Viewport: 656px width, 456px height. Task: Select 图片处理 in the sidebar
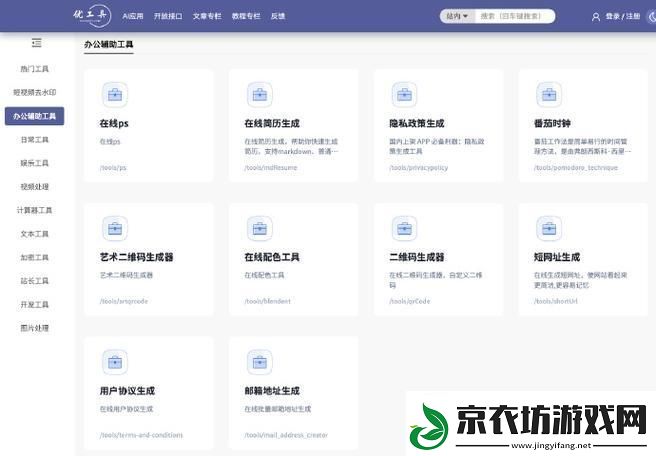[x=34, y=328]
